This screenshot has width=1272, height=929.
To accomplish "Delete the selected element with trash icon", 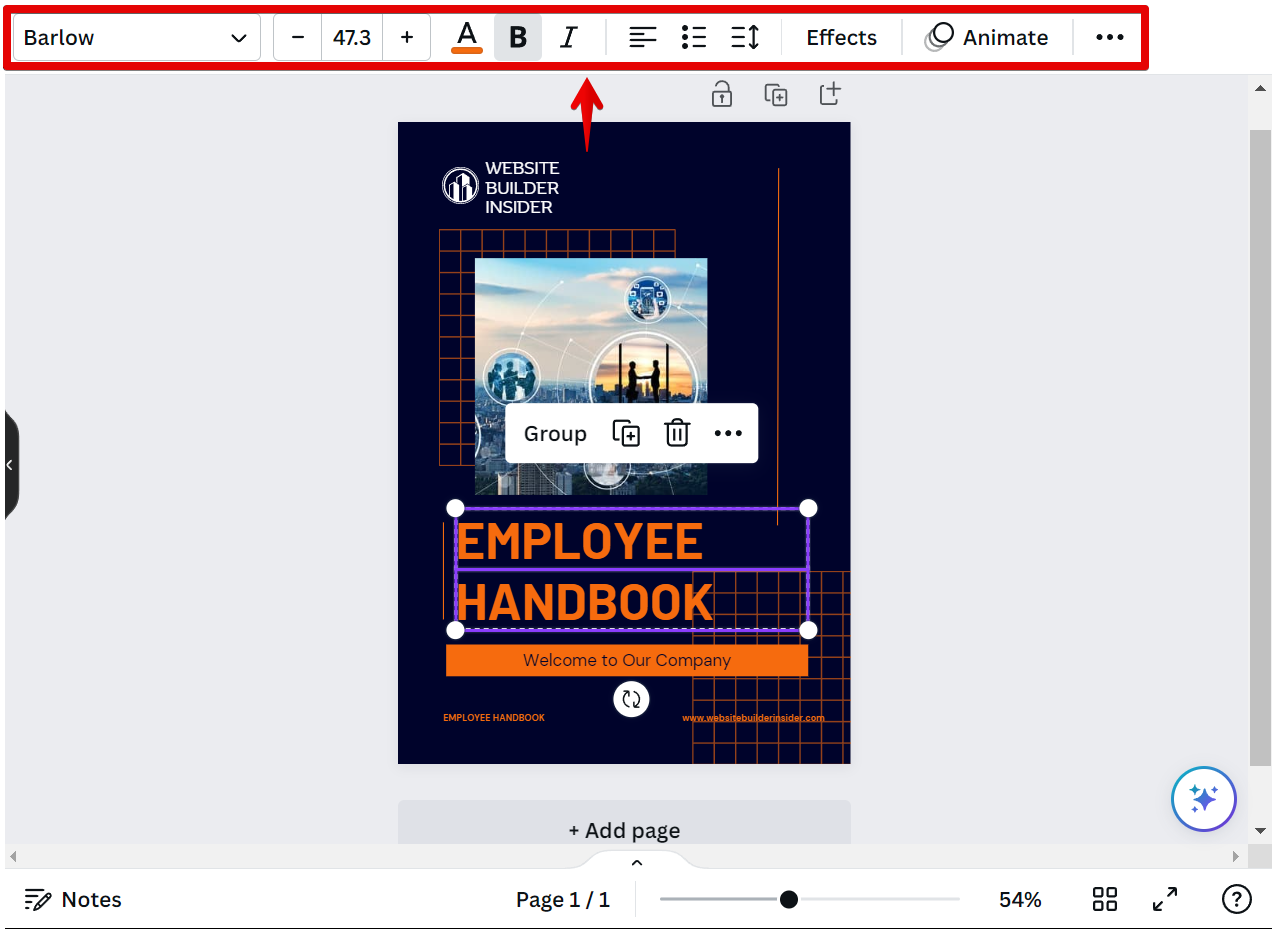I will (677, 433).
